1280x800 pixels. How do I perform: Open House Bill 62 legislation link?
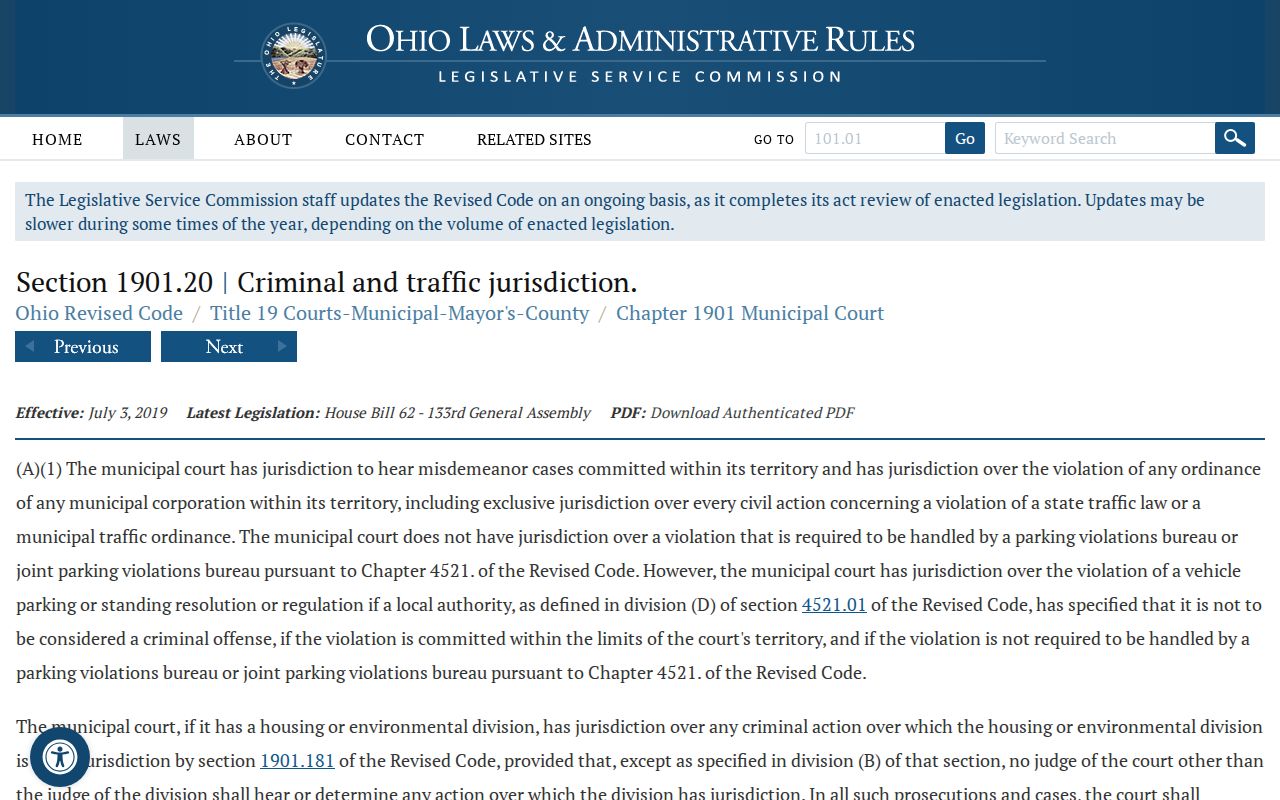pos(458,412)
